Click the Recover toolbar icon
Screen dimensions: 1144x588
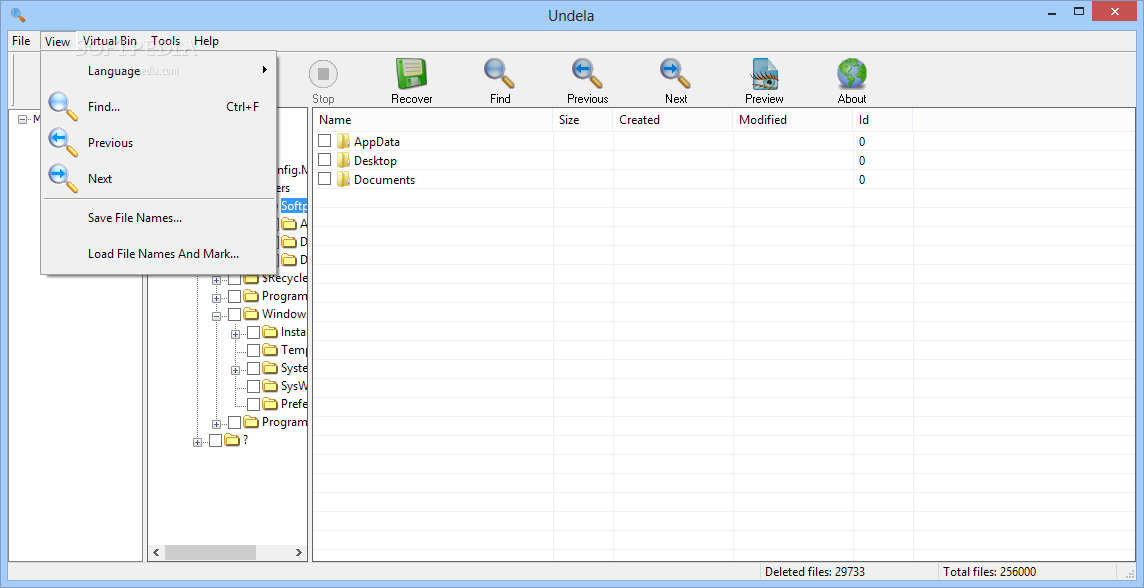(411, 74)
